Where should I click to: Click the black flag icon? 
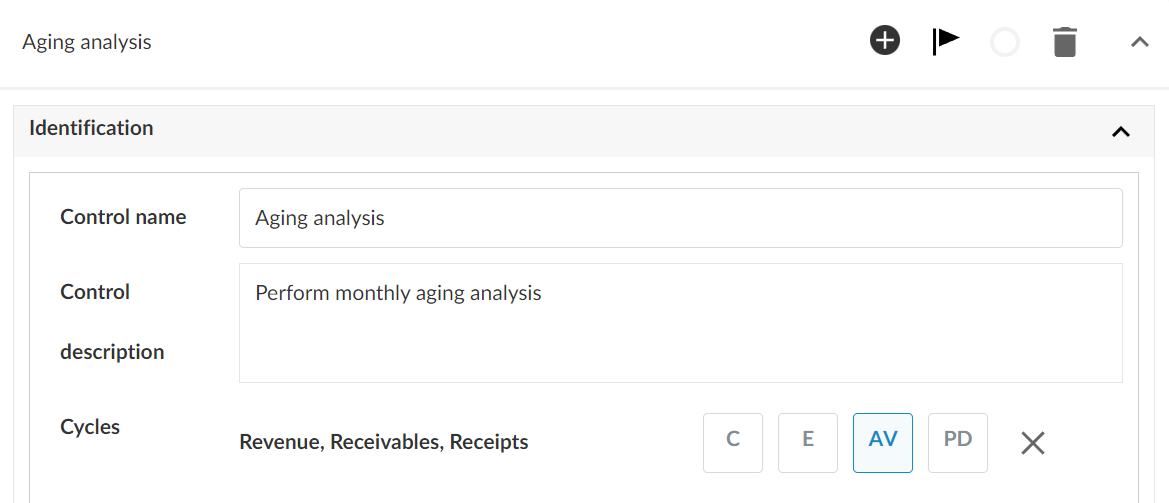945,41
